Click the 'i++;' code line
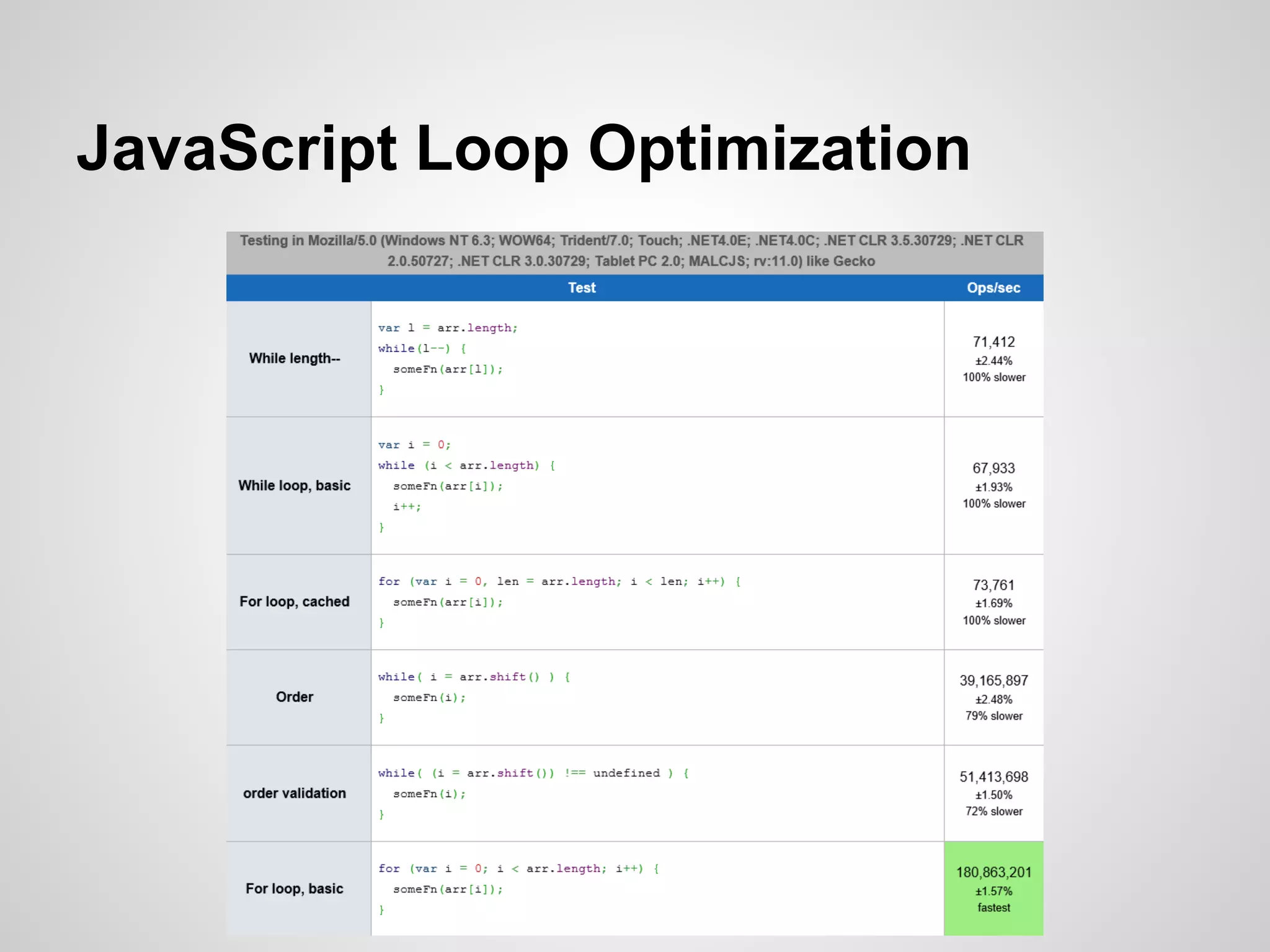The width and height of the screenshot is (1270, 952). 407,507
